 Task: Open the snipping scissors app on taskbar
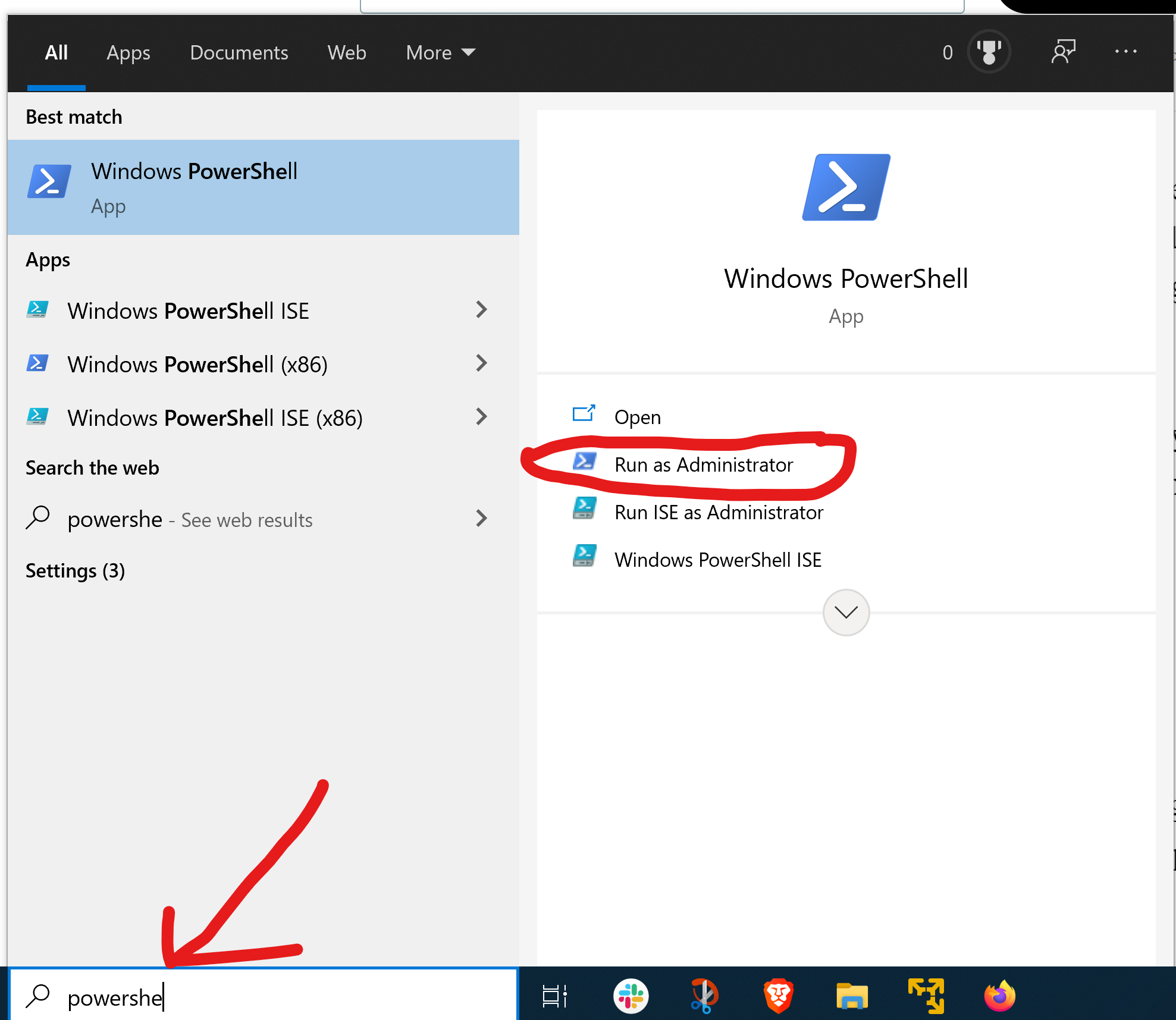click(x=704, y=996)
